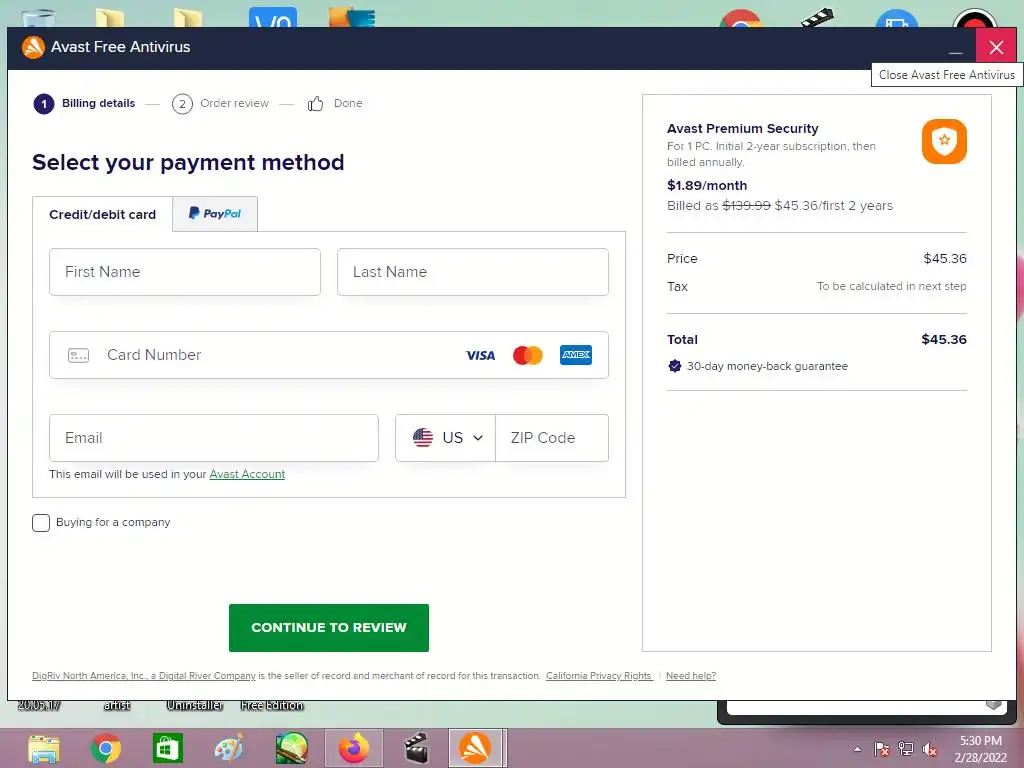Click the 30-day money-back guarantee text
The width and height of the screenshot is (1024, 768).
click(x=767, y=366)
